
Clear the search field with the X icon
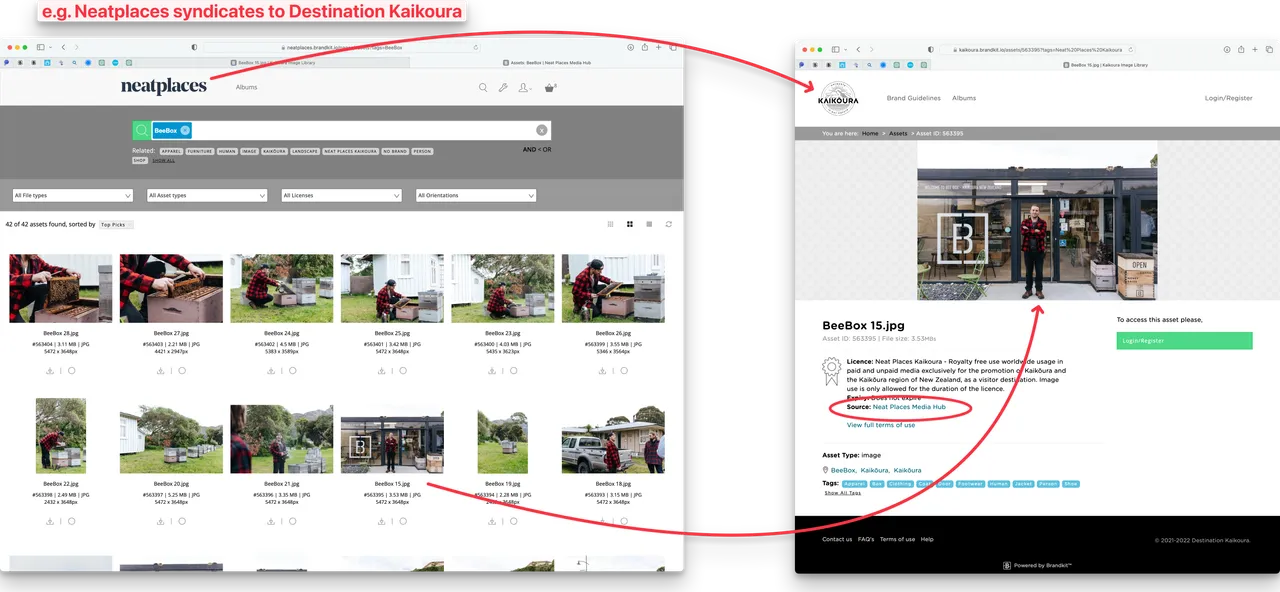(541, 130)
